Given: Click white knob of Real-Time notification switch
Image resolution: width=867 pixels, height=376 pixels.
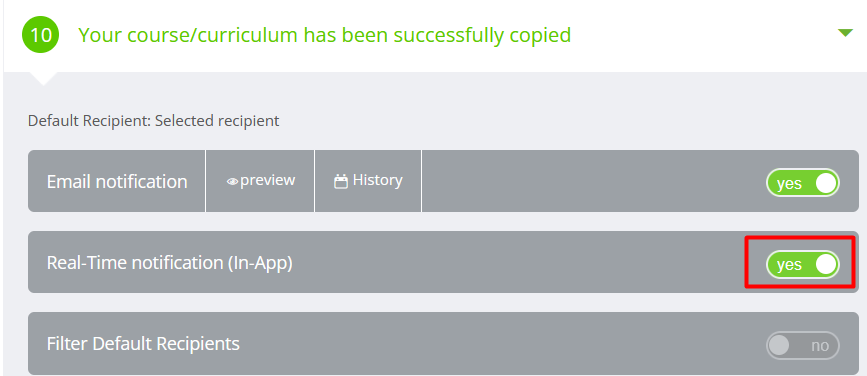Looking at the screenshot, I should (x=826, y=264).
